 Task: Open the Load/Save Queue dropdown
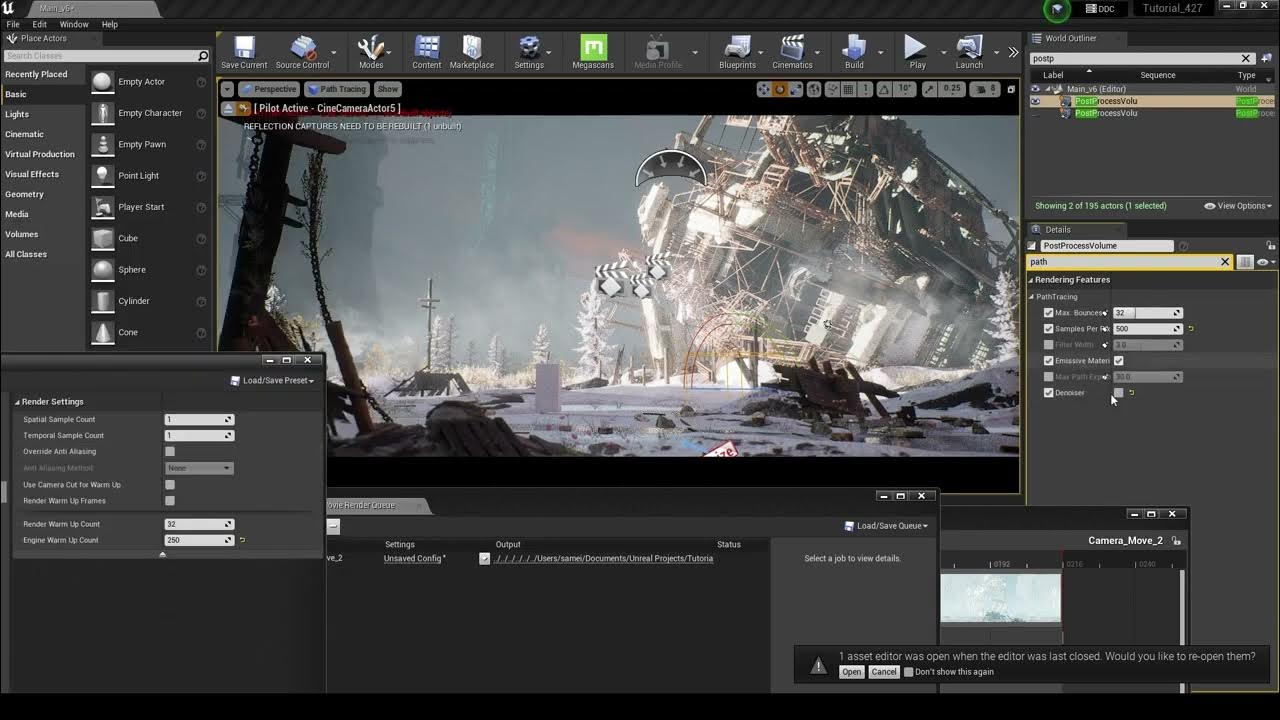[886, 526]
